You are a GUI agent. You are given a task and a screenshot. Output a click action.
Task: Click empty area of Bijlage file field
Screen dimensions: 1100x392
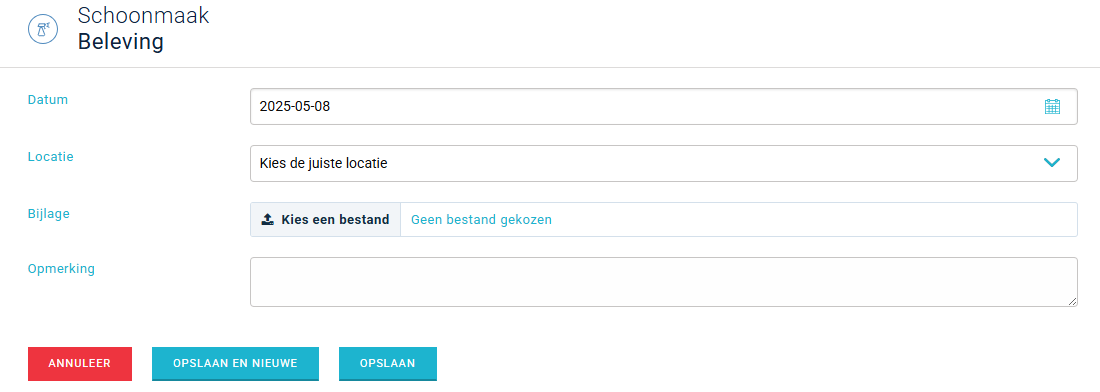coord(814,219)
